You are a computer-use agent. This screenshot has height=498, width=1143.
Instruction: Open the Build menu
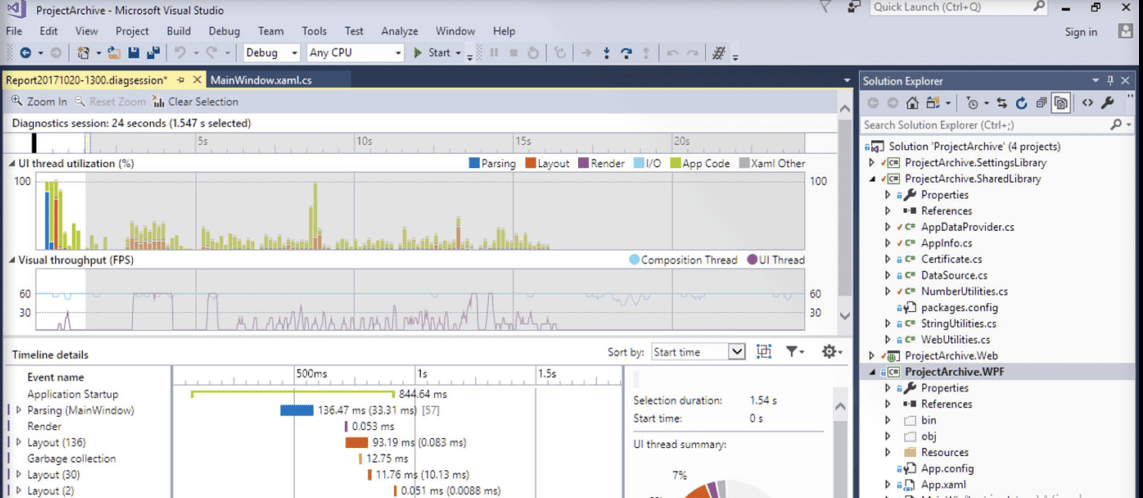click(179, 31)
